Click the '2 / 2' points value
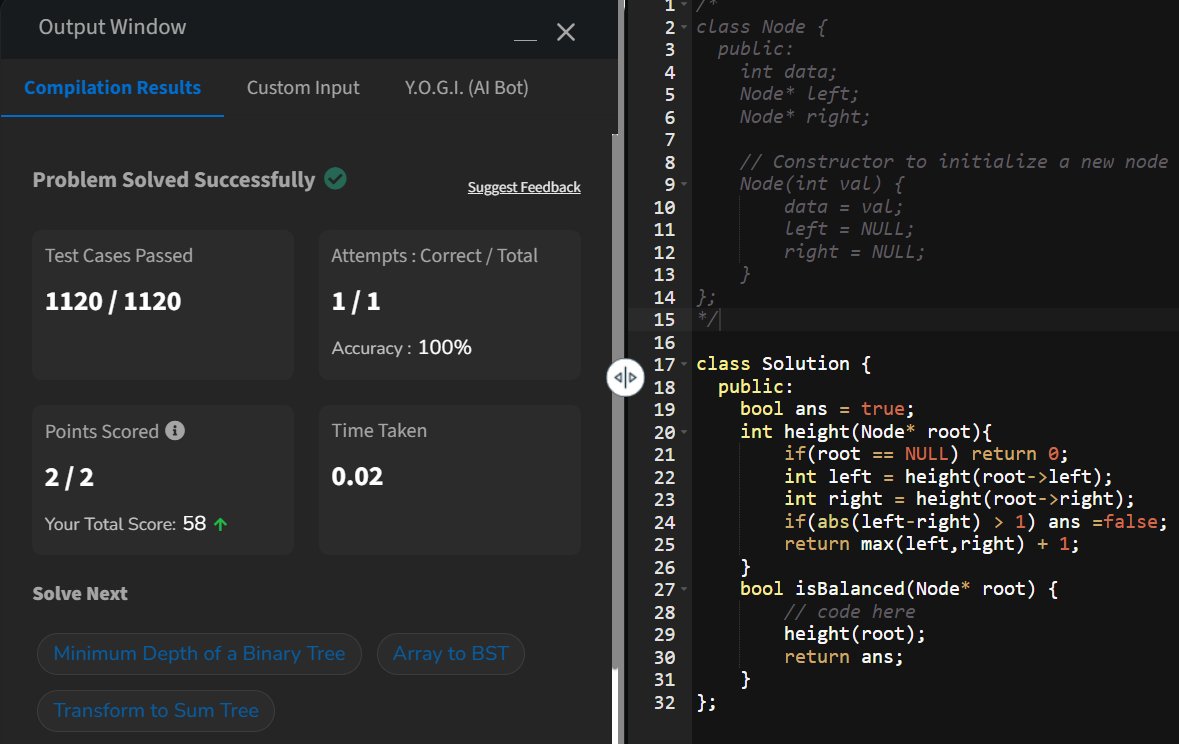Screen dimensions: 1179x744 [x=69, y=478]
